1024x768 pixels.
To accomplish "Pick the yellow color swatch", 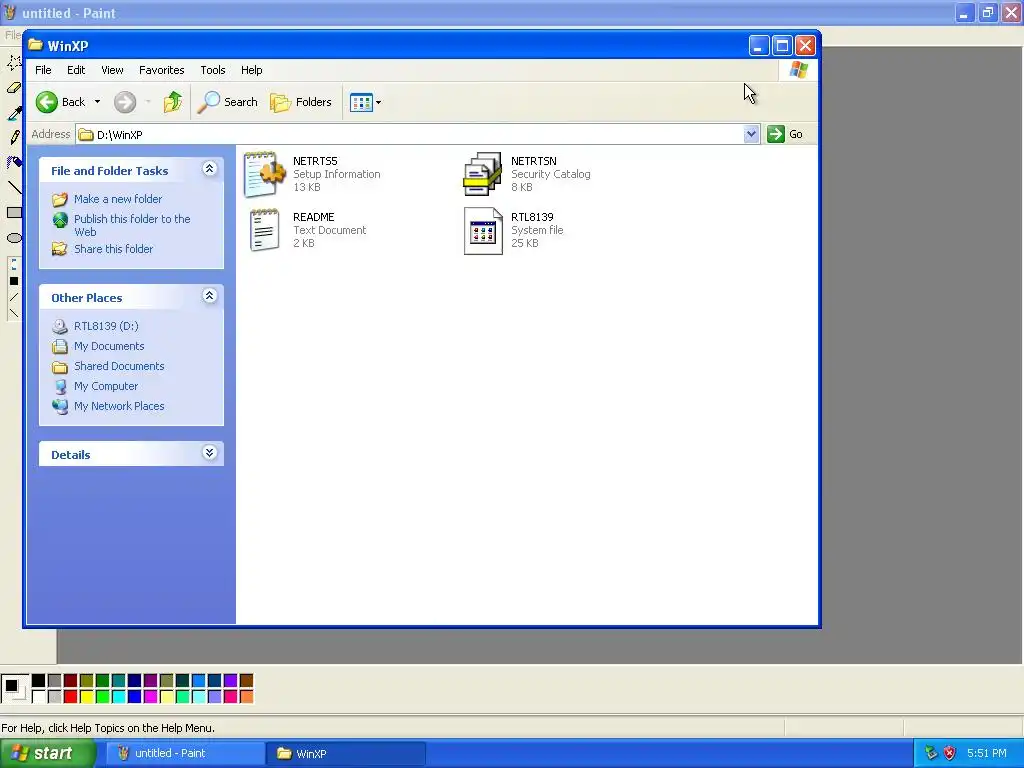I will click(86, 697).
